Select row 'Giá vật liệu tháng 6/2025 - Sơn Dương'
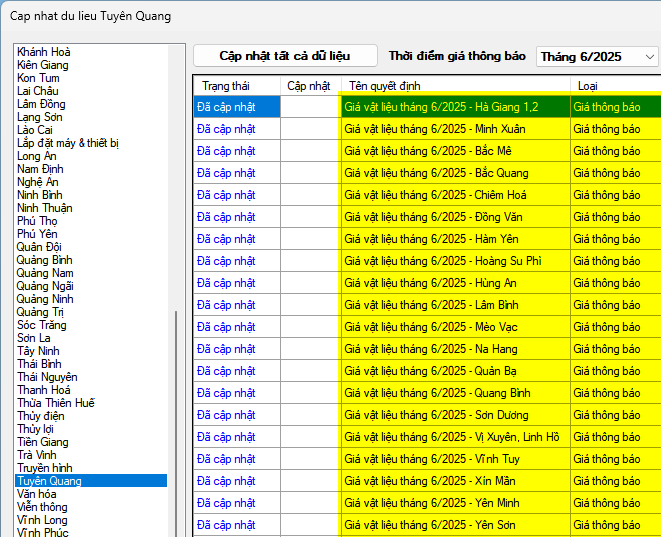Viewport: 661px width, 537px height. point(455,415)
